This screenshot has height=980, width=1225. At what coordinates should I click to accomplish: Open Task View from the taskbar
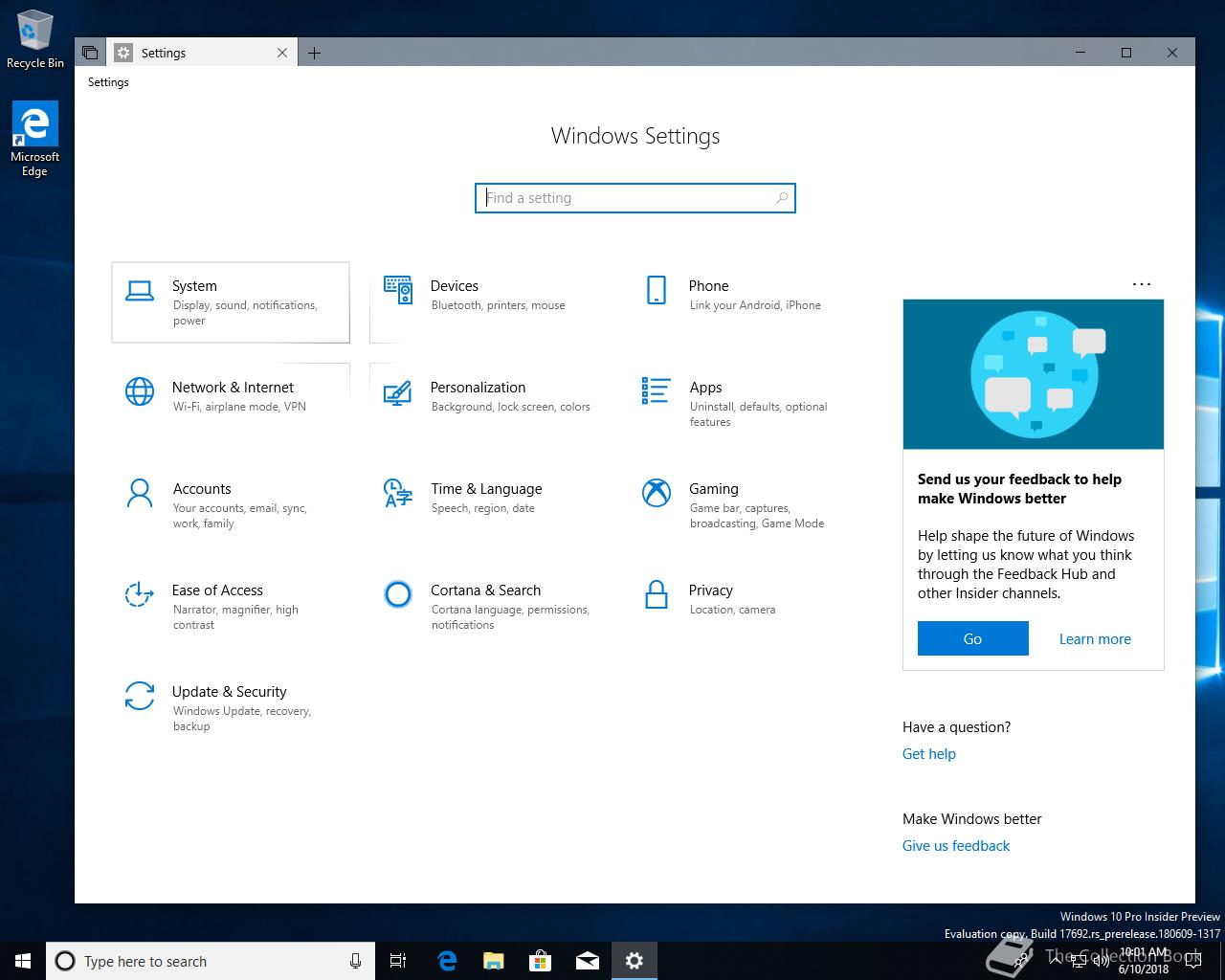tap(398, 961)
